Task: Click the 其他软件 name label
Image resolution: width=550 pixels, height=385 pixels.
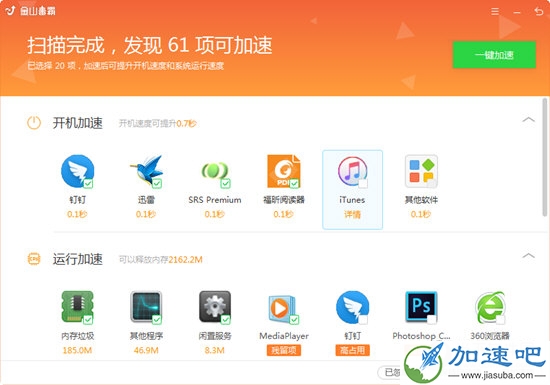Action: coord(421,200)
